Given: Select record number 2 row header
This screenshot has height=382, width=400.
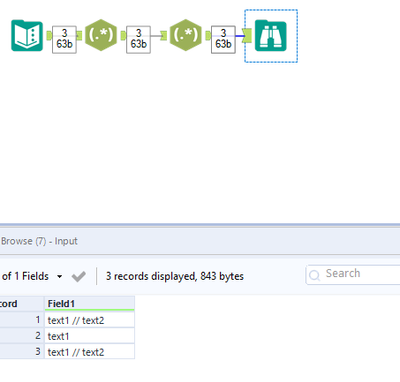Looking at the screenshot, I should pos(22,336).
